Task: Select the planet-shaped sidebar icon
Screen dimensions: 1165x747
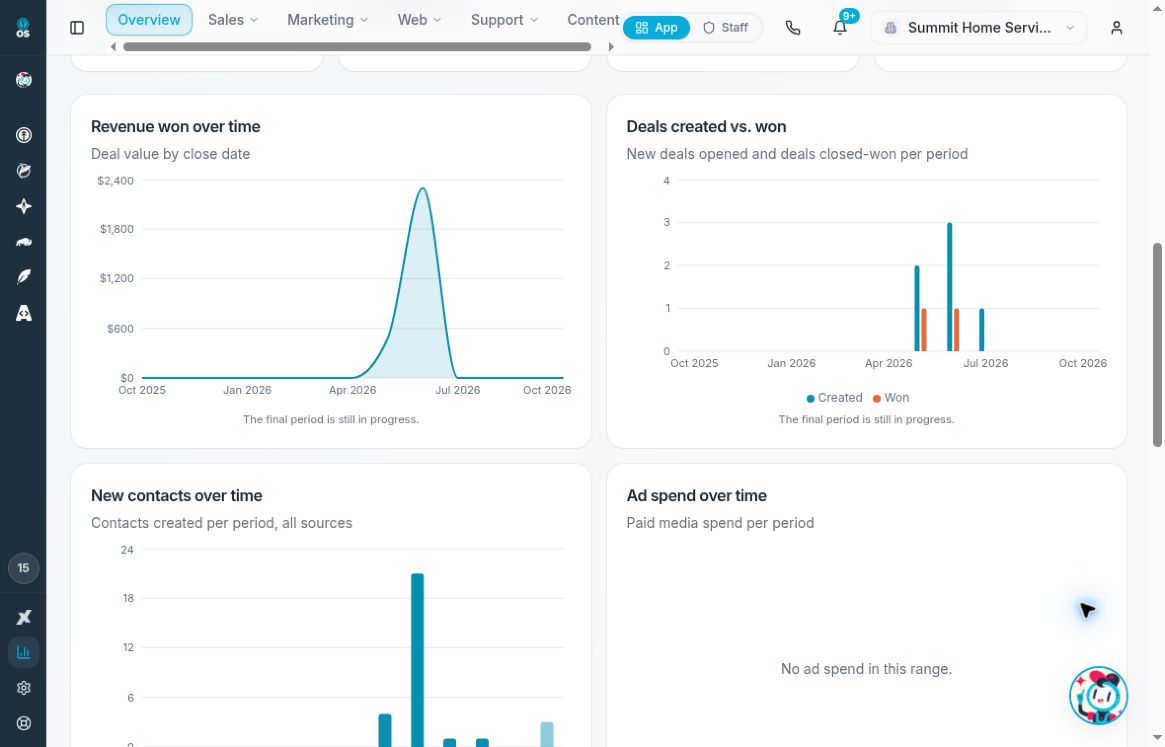Action: tap(24, 171)
